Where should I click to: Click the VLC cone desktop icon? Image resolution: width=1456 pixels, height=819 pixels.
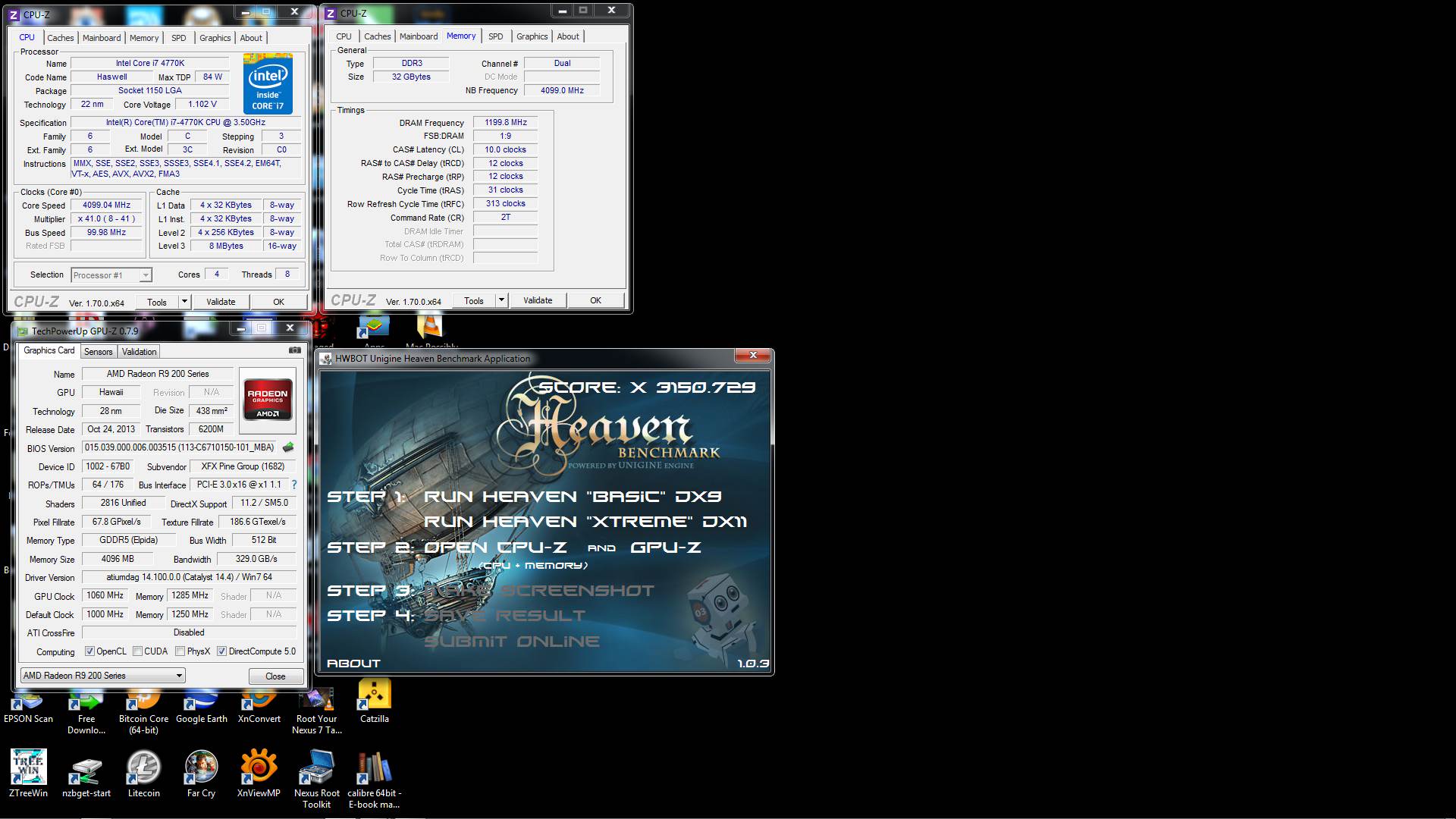pos(429,327)
